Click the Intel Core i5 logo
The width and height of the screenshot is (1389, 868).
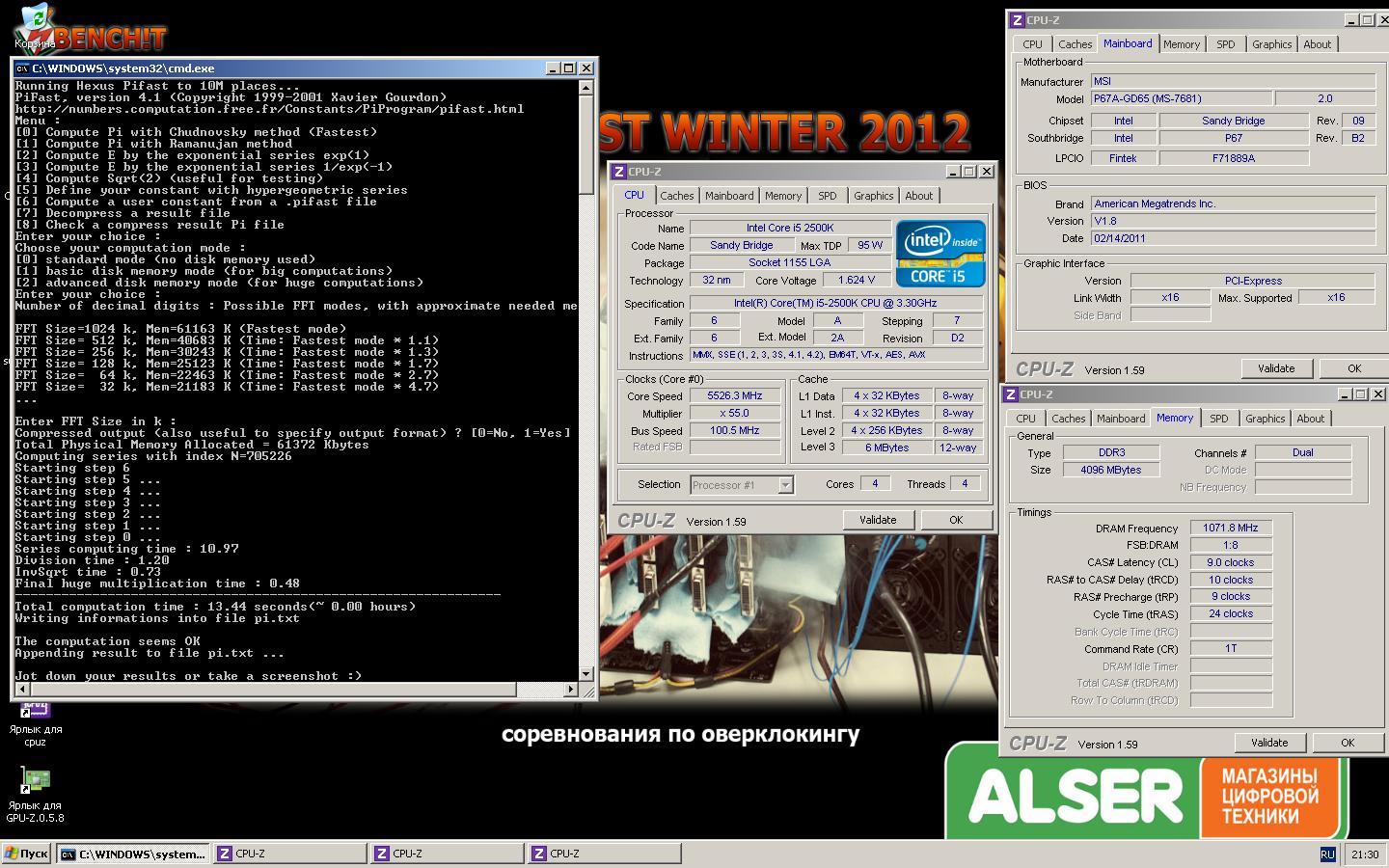pyautogui.click(x=940, y=254)
